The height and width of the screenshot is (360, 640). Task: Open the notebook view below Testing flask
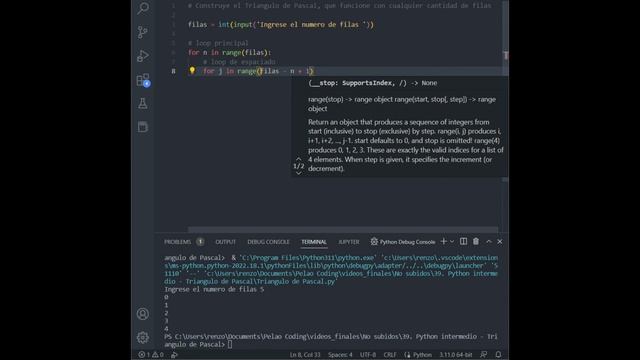(143, 127)
